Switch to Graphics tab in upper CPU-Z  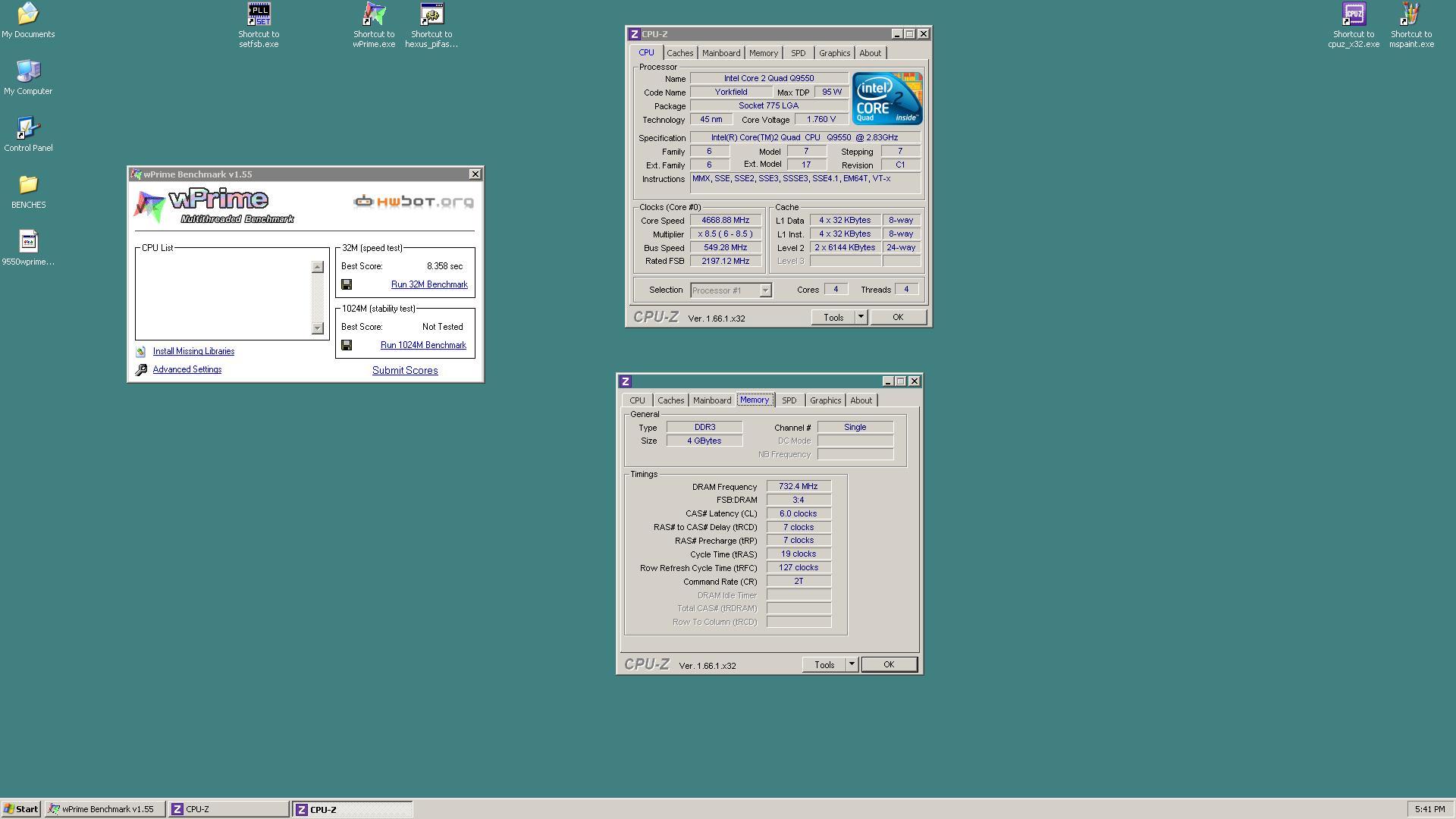[x=834, y=53]
